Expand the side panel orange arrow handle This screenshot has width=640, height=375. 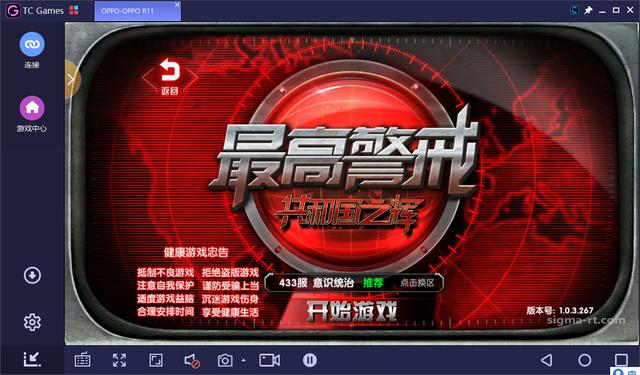pyautogui.click(x=72, y=80)
